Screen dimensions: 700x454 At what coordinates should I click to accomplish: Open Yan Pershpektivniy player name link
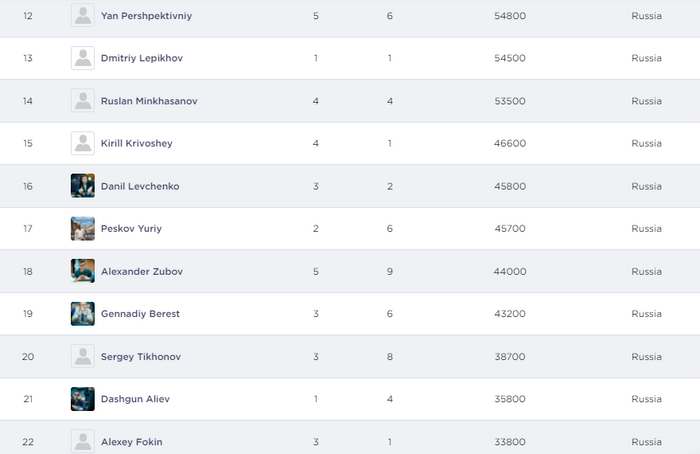[146, 16]
